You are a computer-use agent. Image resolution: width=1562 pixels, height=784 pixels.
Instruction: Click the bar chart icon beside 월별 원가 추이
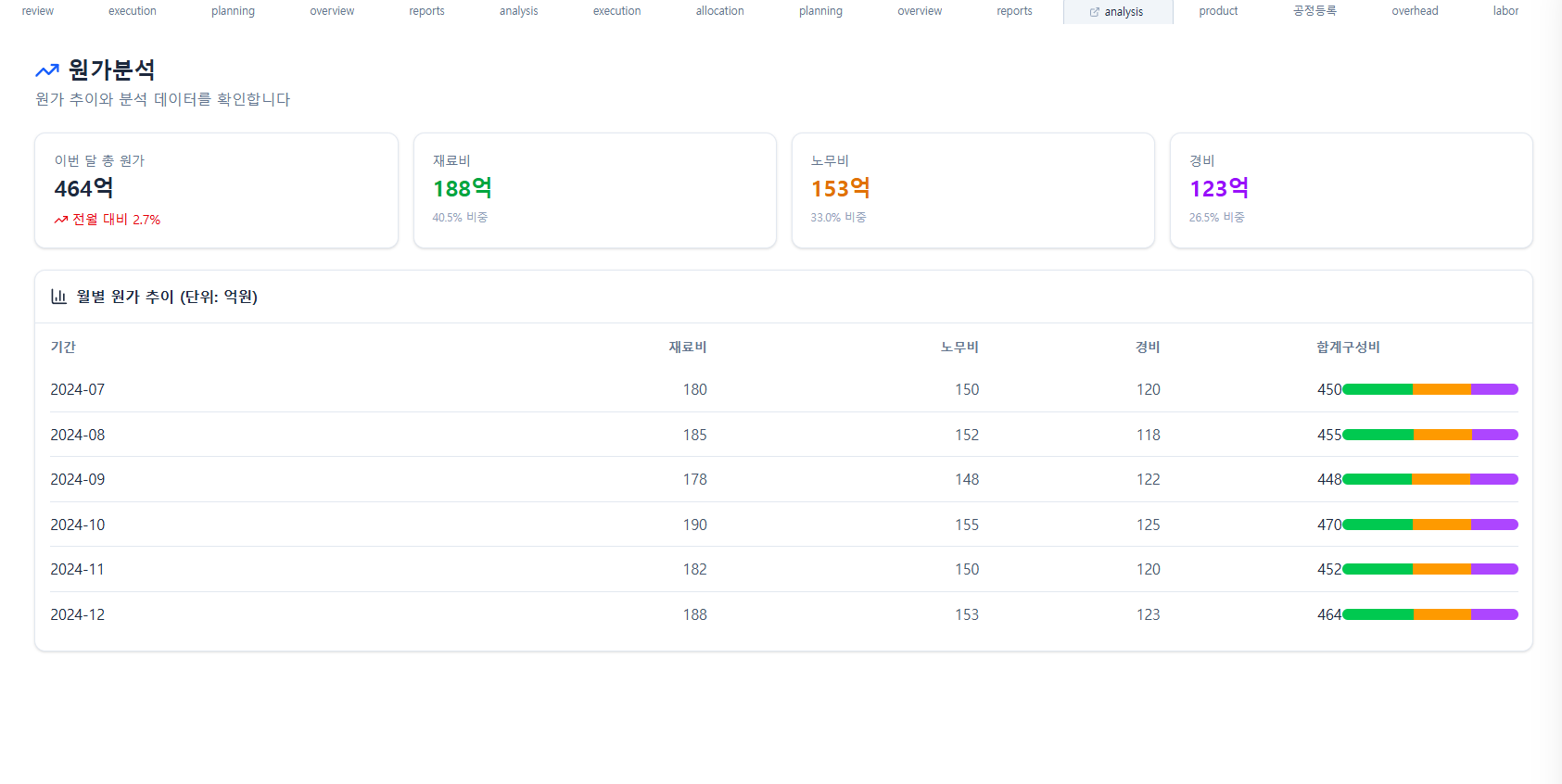tap(58, 297)
